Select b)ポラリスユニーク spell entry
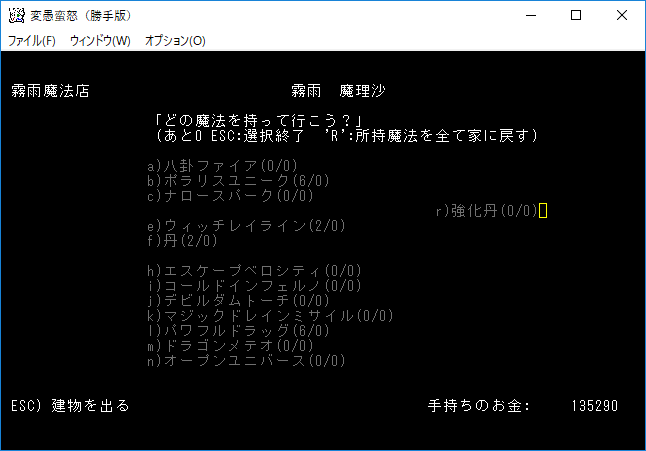 [x=237, y=181]
